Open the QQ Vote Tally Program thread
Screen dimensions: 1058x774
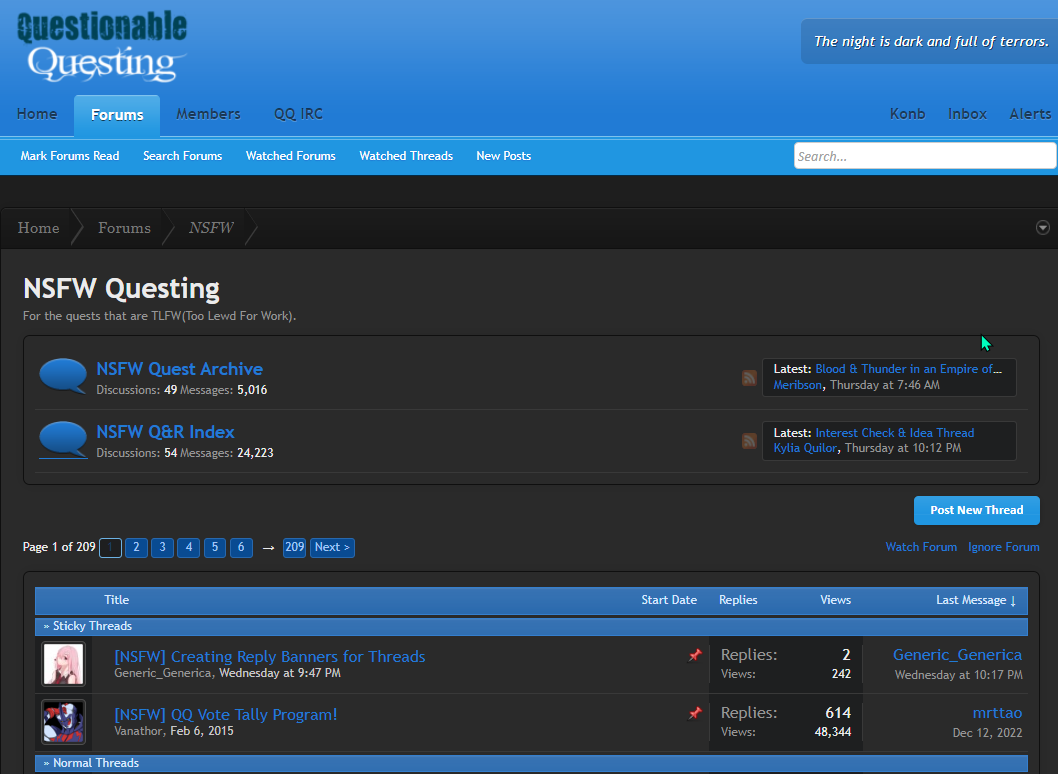pyautogui.click(x=226, y=714)
